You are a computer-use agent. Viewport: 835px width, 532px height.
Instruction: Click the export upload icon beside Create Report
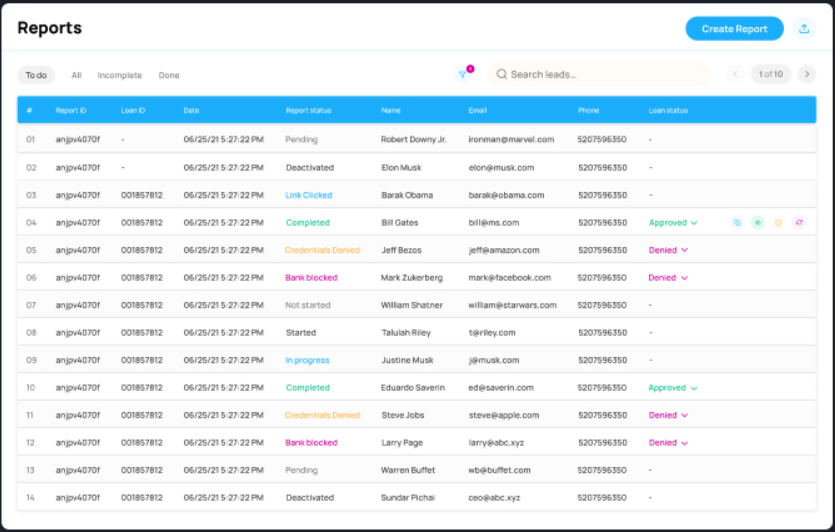tap(804, 29)
